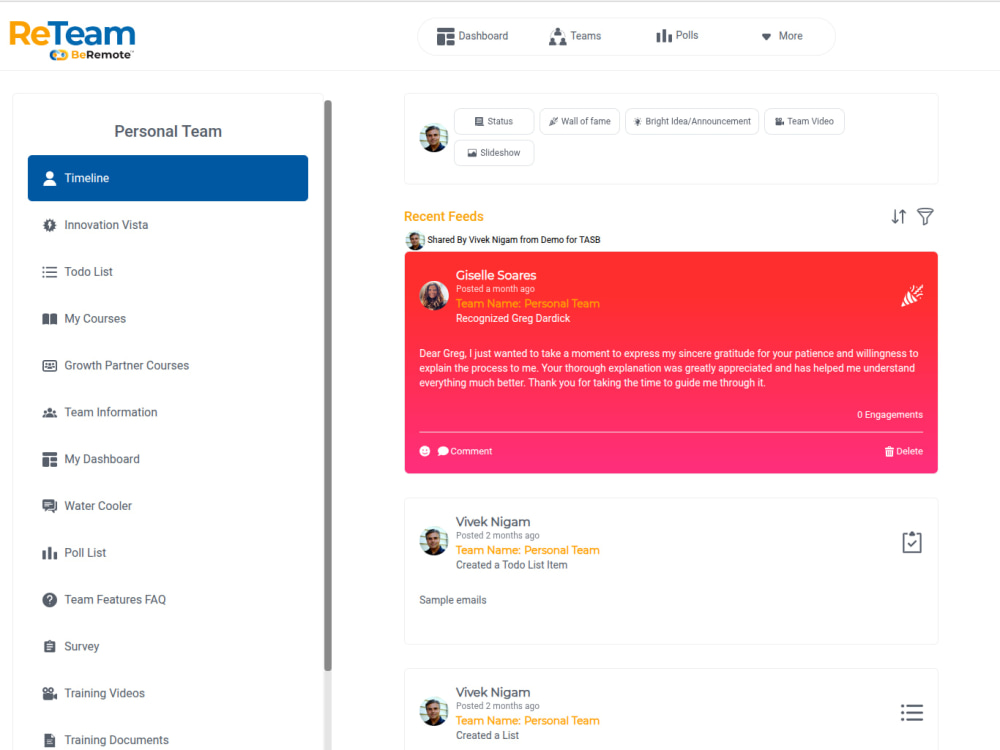Image resolution: width=1000 pixels, height=750 pixels.
Task: Click the Teams hierarchy icon
Action: [x=557, y=36]
